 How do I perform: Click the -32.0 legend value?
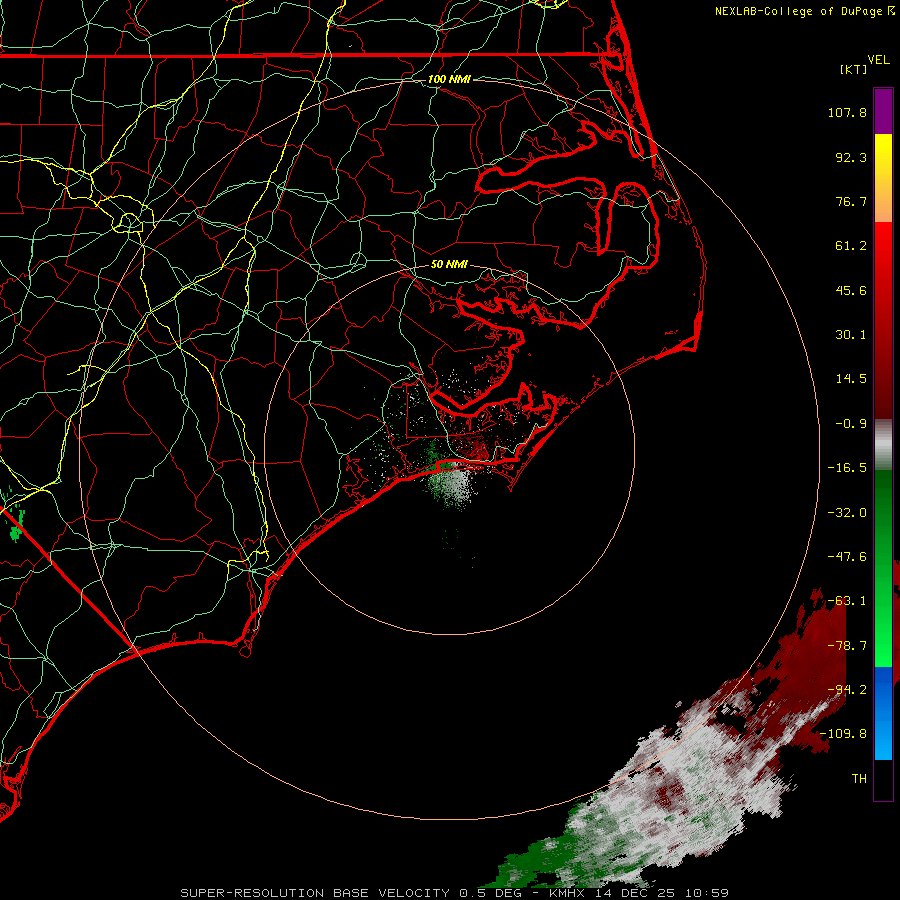coord(847,513)
